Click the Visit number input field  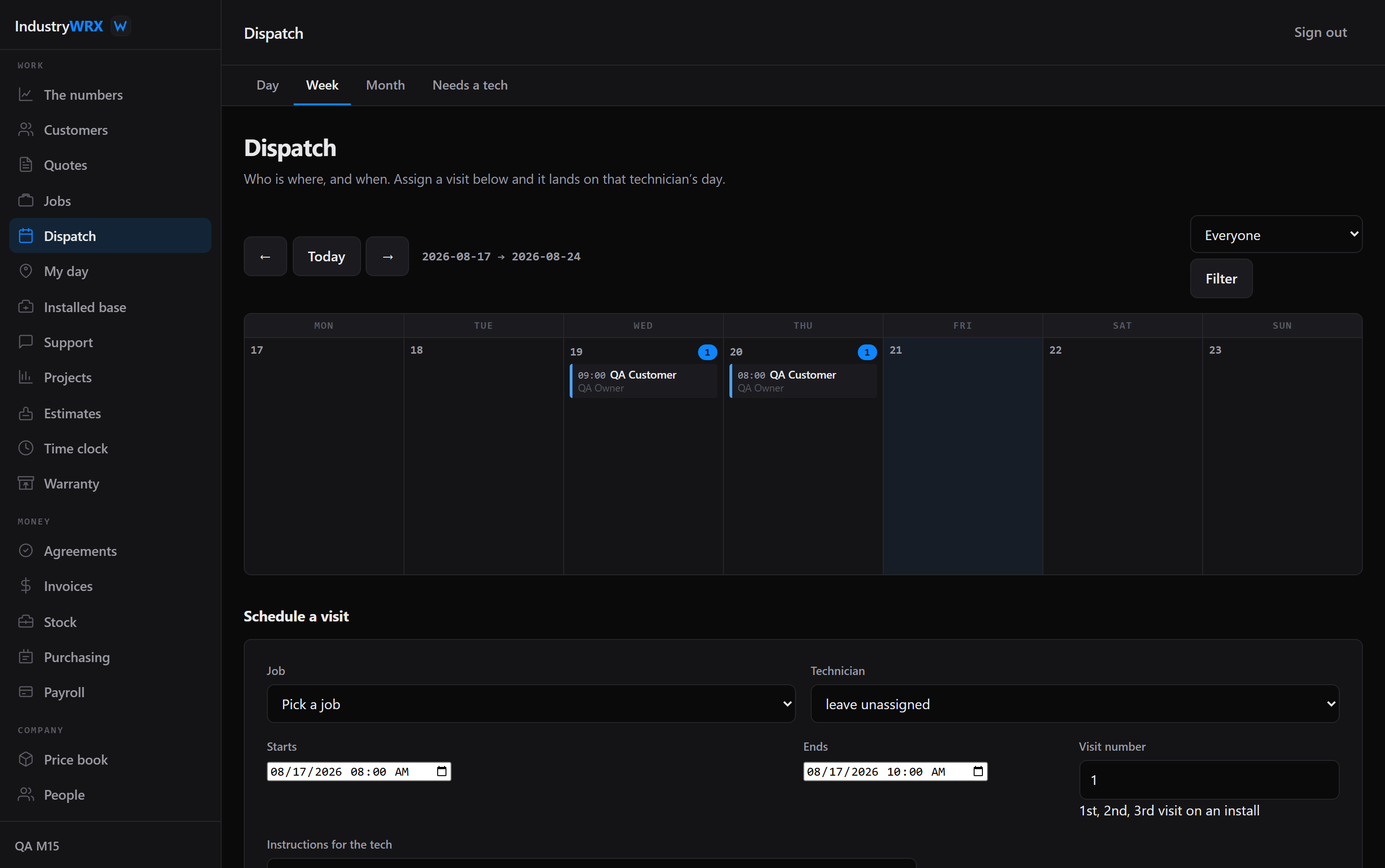coord(1209,780)
